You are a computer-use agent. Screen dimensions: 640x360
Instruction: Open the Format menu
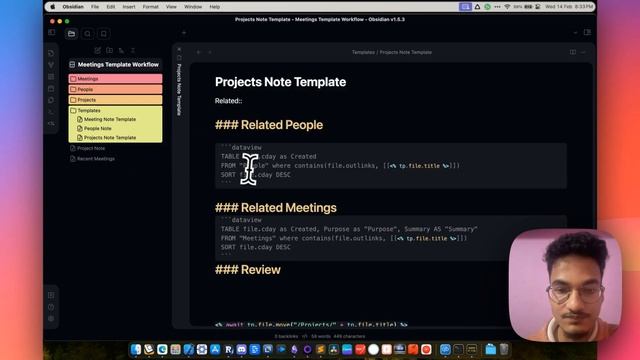pyautogui.click(x=151, y=7)
